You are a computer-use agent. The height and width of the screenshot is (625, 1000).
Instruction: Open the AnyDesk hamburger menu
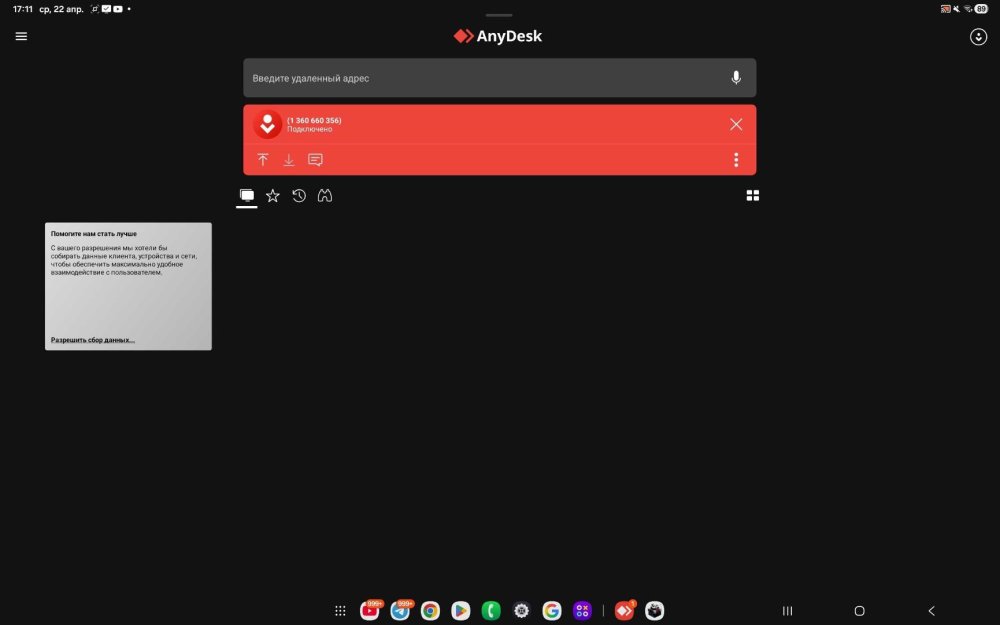tap(21, 36)
